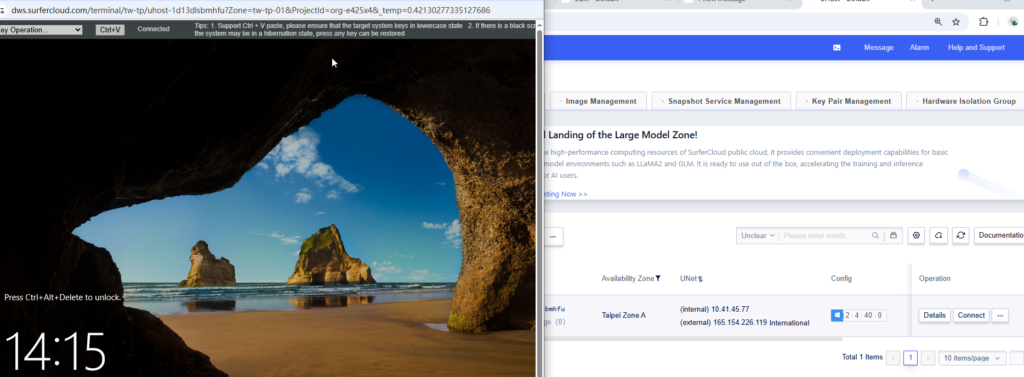Click the Connect button for the host
This screenshot has width=1024, height=377.
point(971,315)
